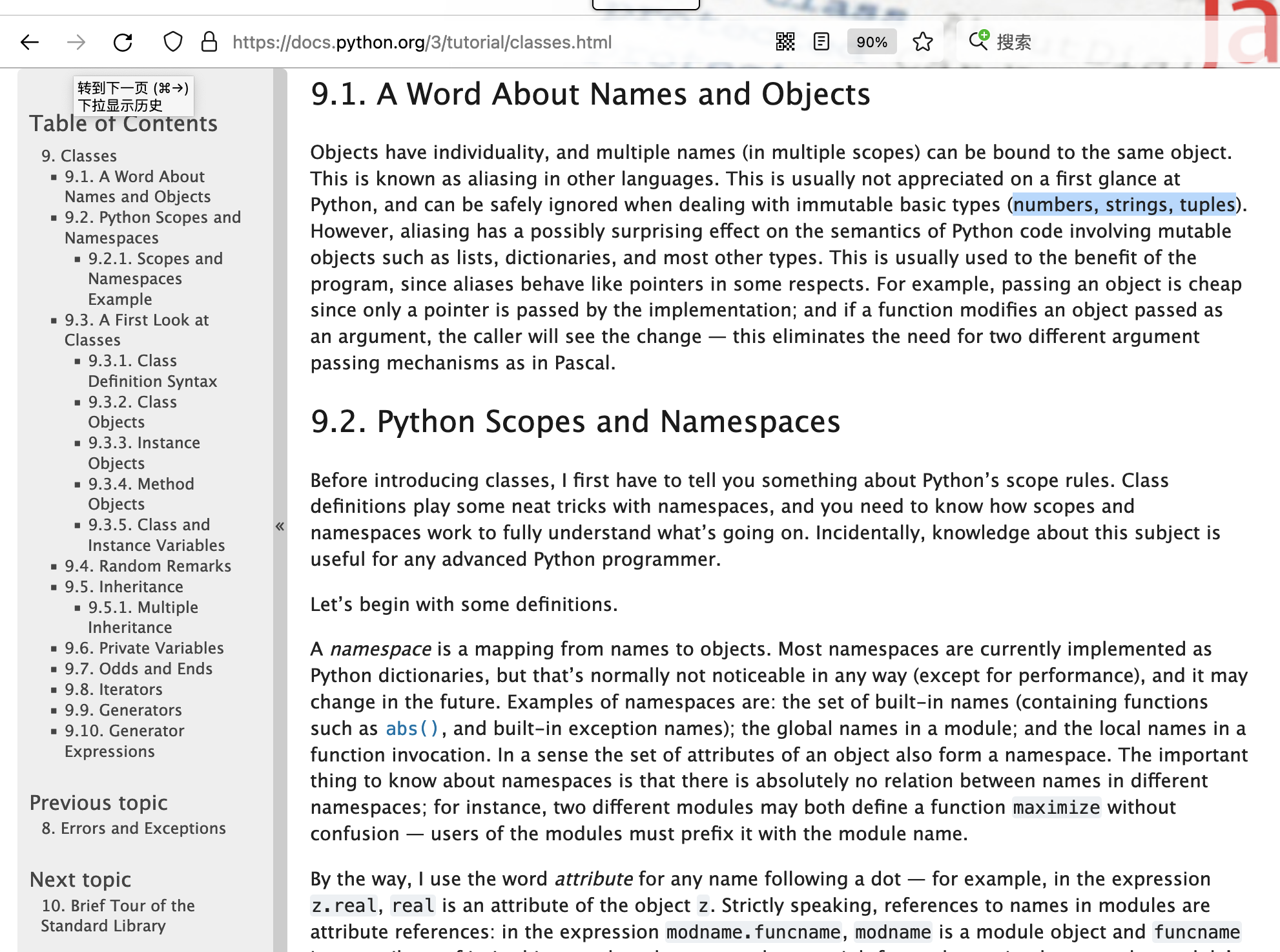Screen dimensions: 1280x952
Task: Click the italic word 'attribute'
Action: click(x=594, y=879)
